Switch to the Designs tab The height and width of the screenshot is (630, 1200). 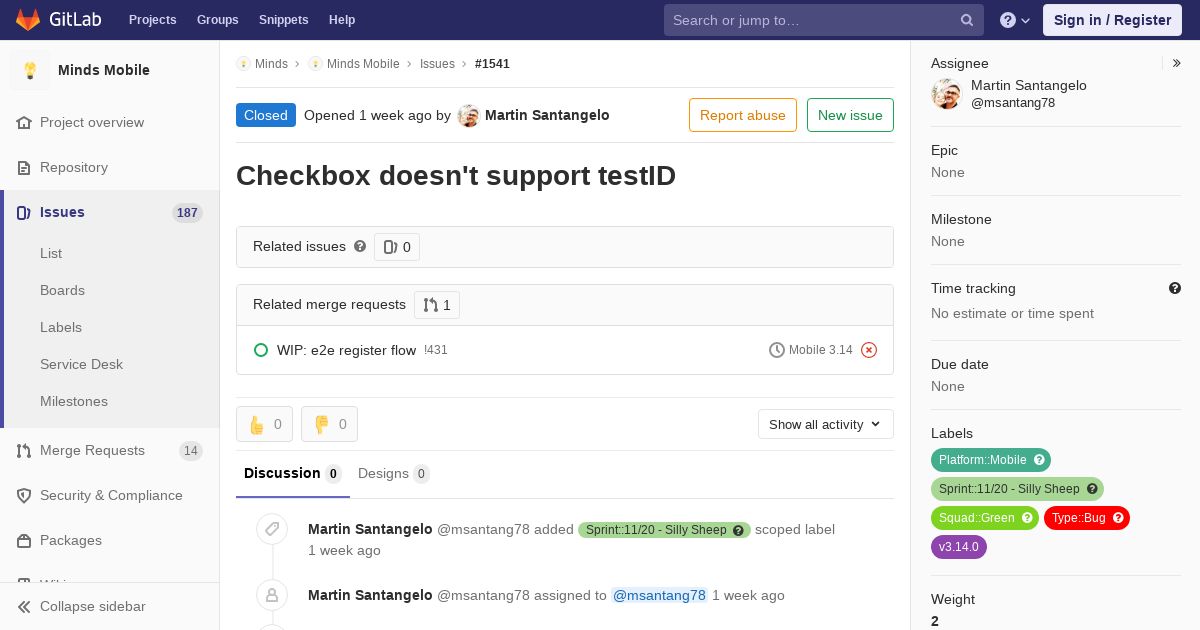tap(394, 473)
